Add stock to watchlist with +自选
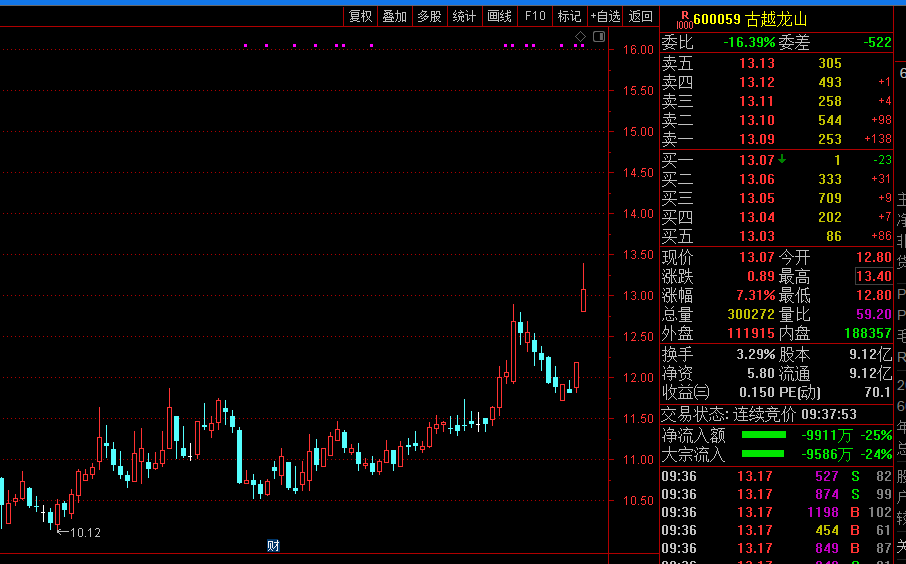906x564 pixels. (x=605, y=16)
